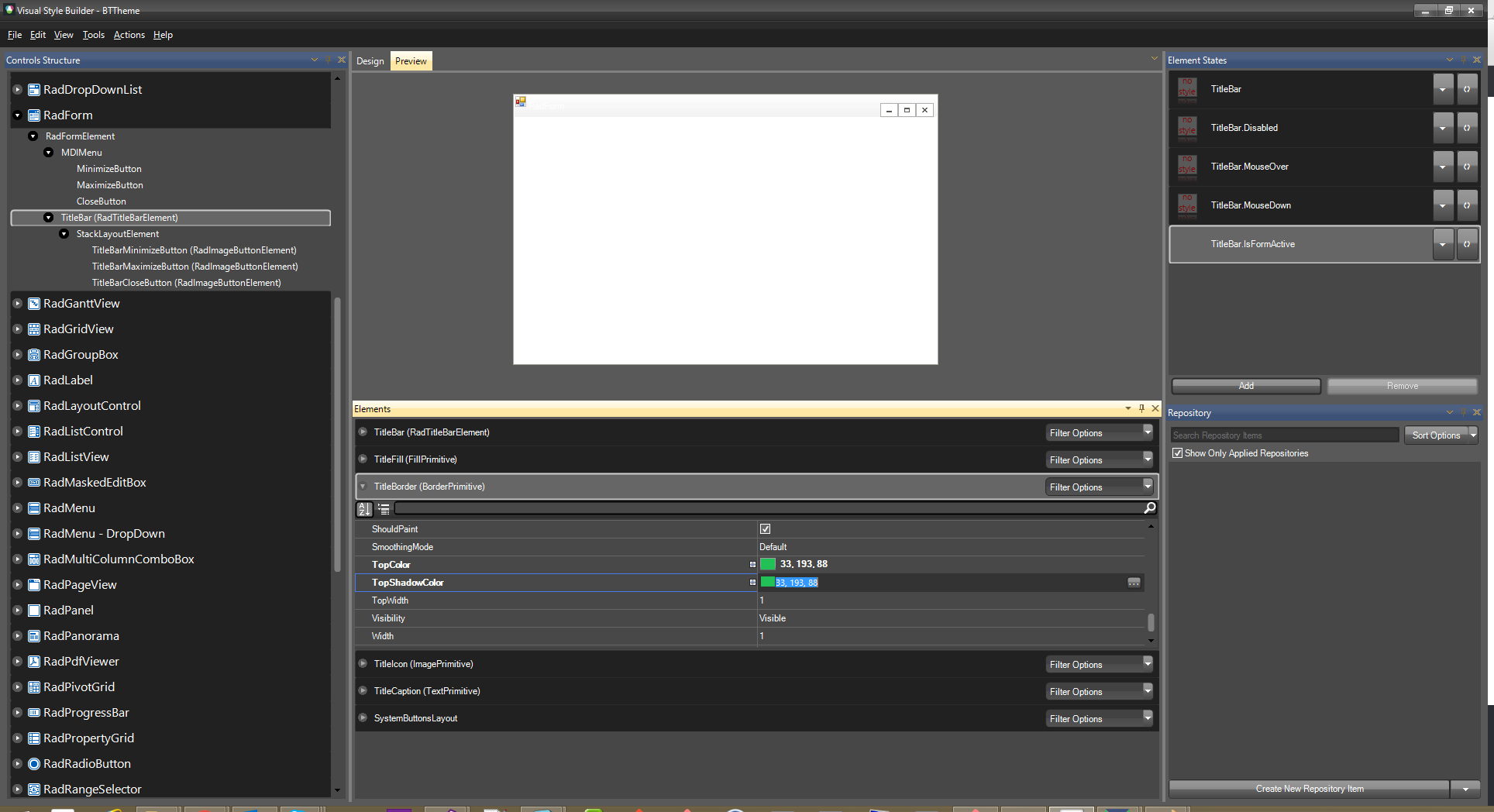The image size is (1494, 812).
Task: Click Create New Repository Item button
Action: [x=1310, y=789]
